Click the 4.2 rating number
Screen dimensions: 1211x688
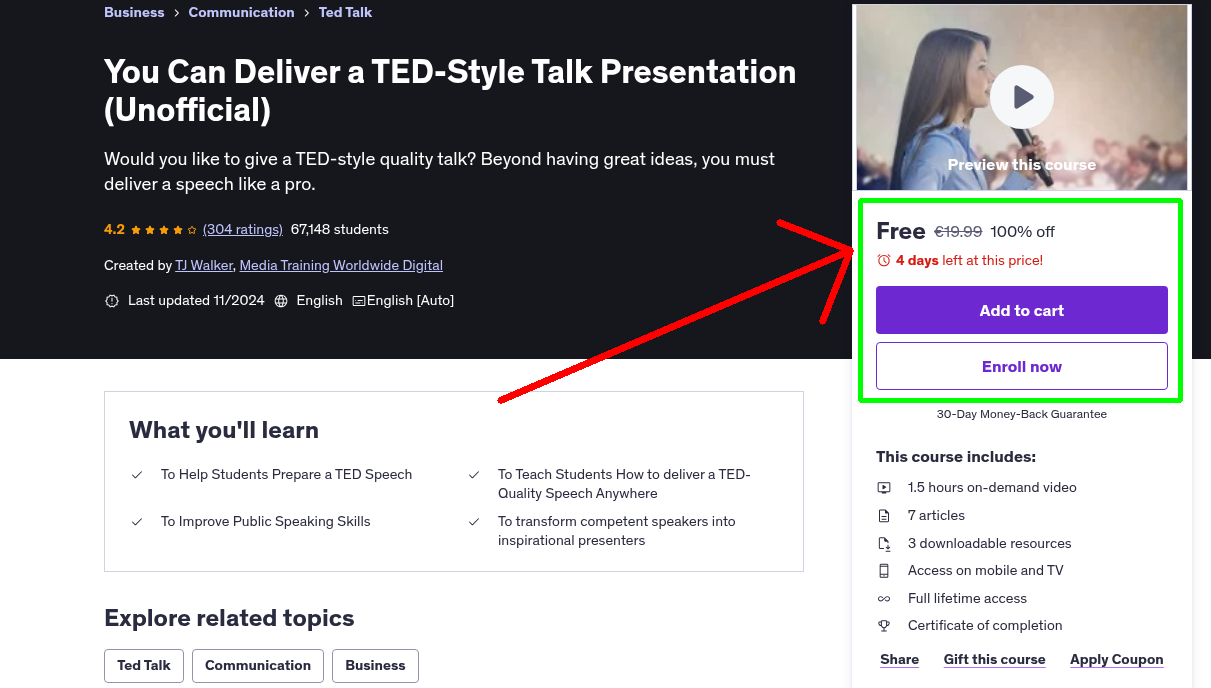[114, 229]
